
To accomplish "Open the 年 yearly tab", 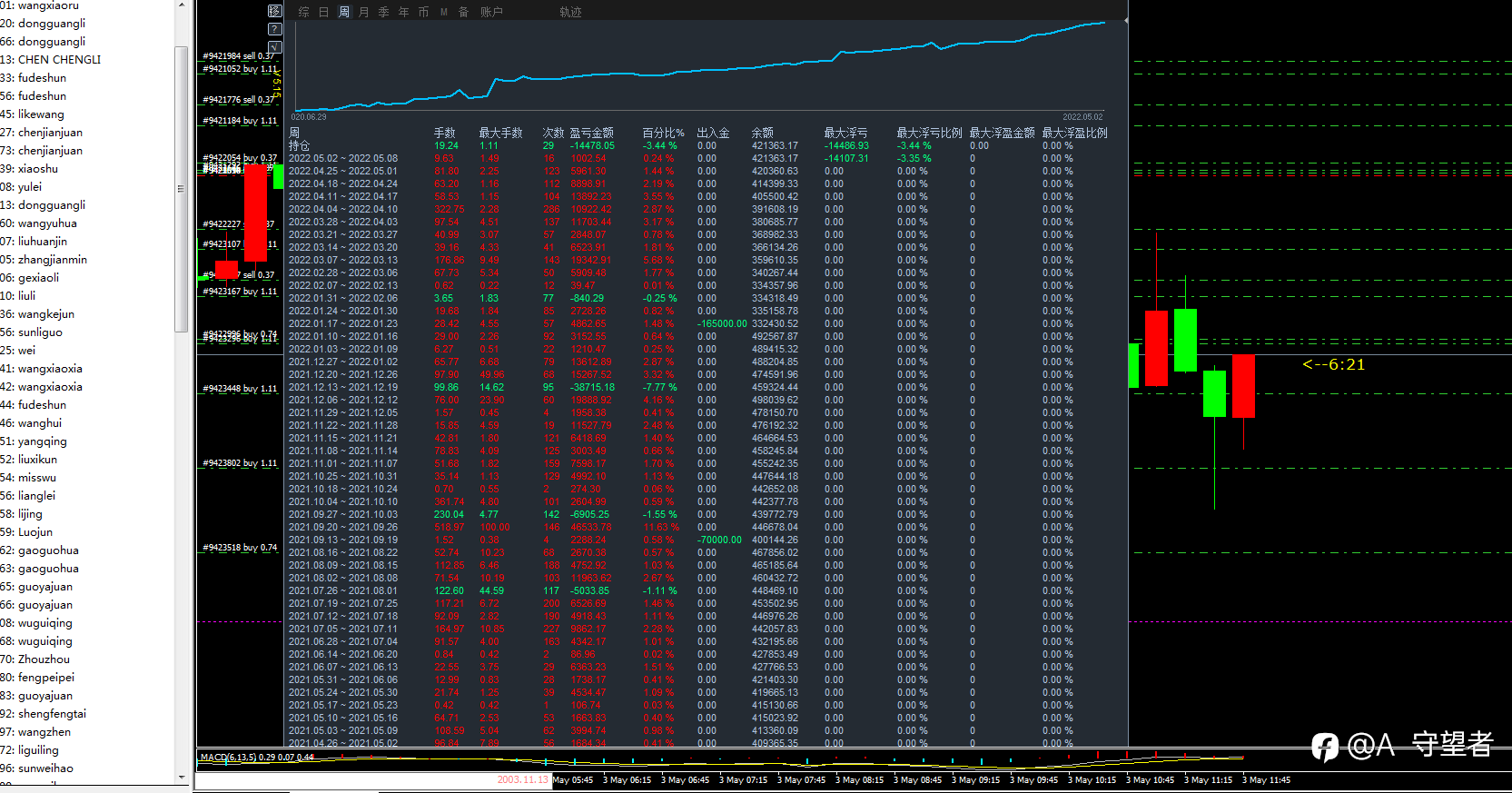I will click(404, 12).
